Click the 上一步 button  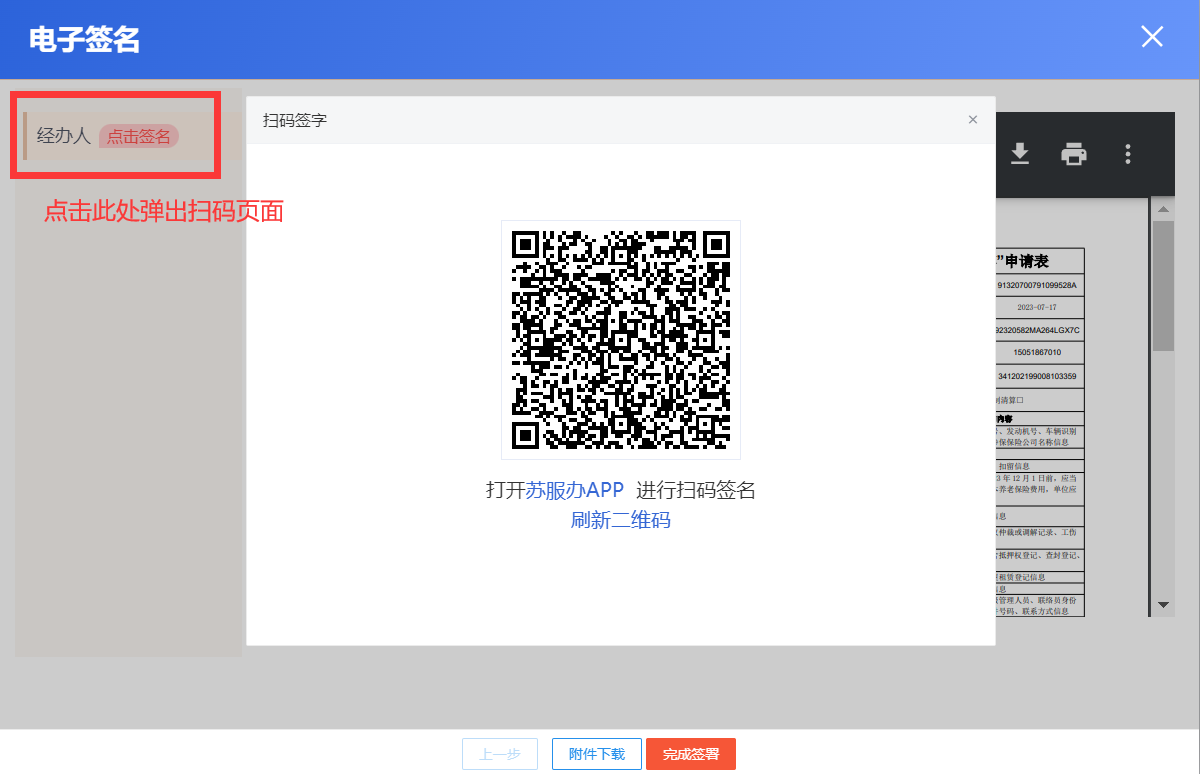point(500,754)
